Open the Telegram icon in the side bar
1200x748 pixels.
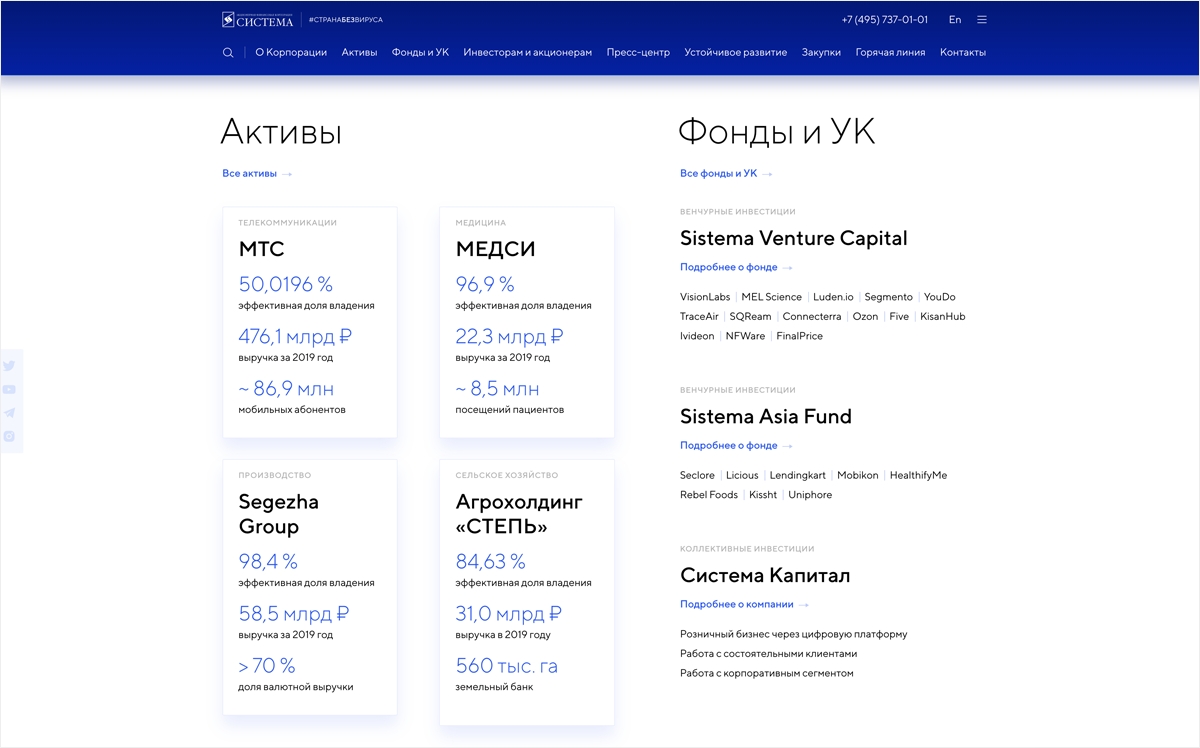[9, 412]
